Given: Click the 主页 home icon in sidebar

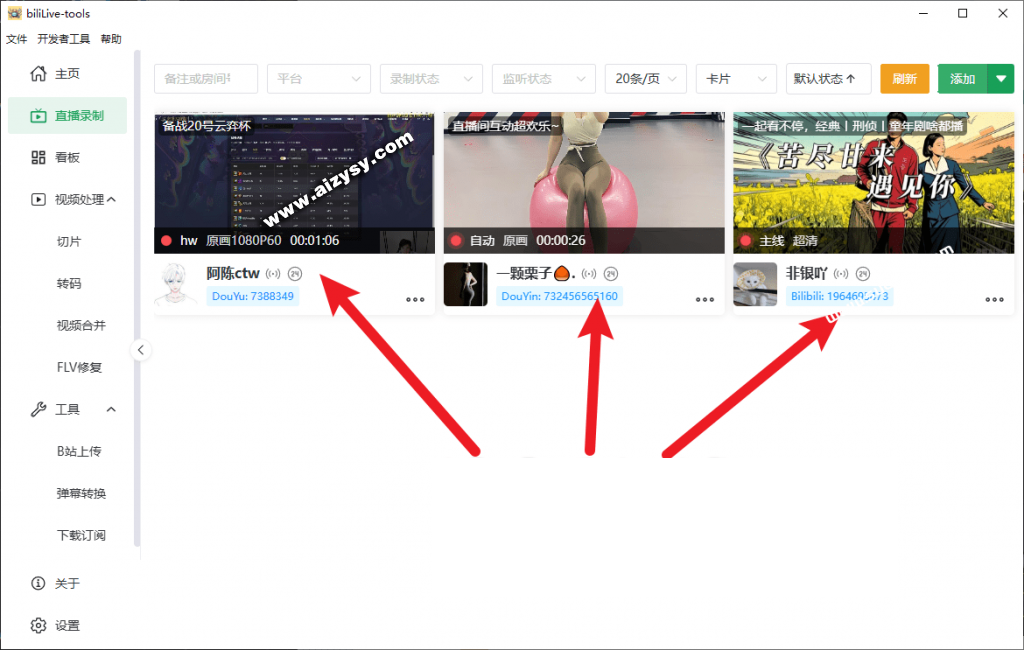Looking at the screenshot, I should [39, 74].
